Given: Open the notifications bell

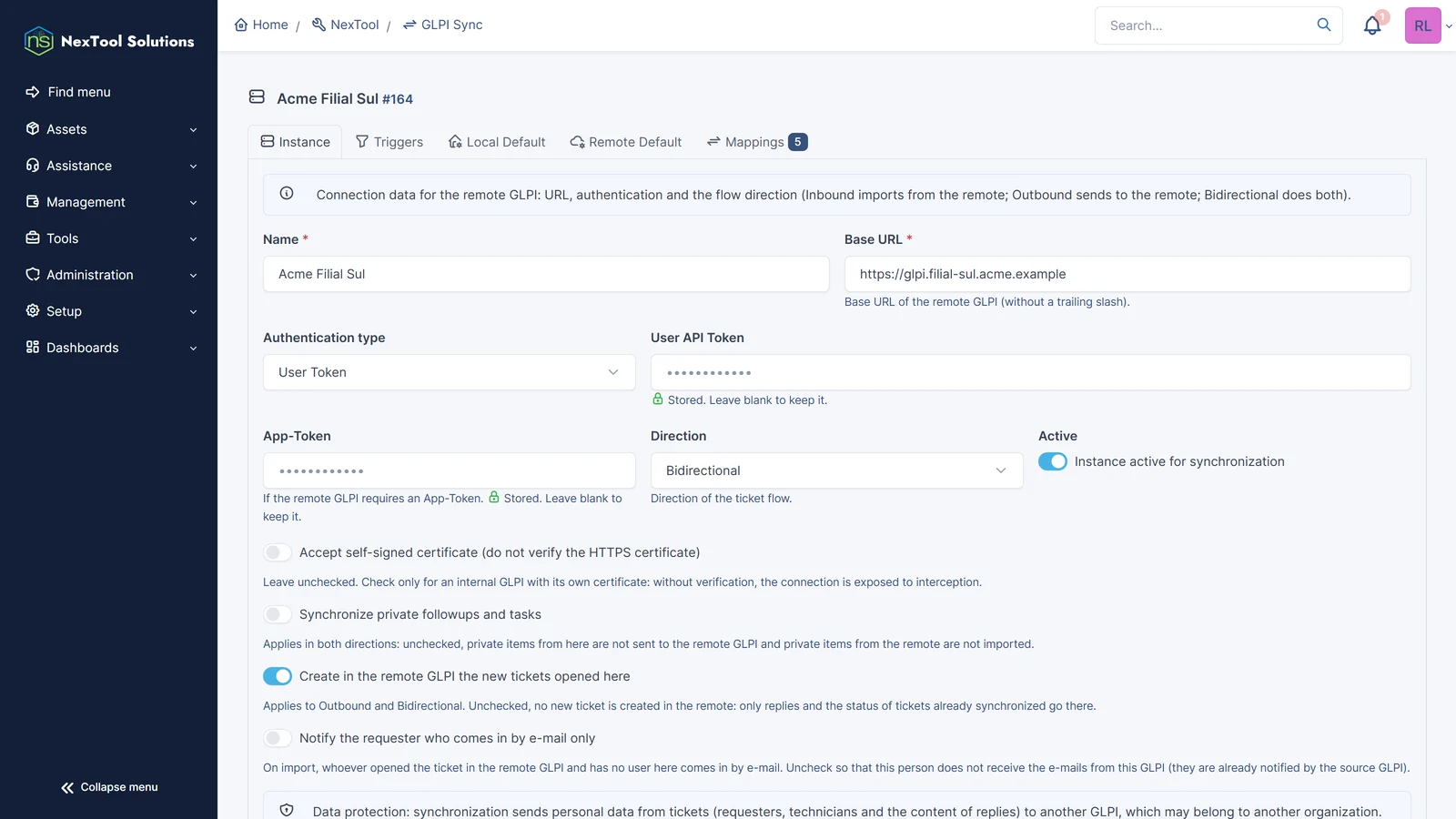Looking at the screenshot, I should [1372, 25].
